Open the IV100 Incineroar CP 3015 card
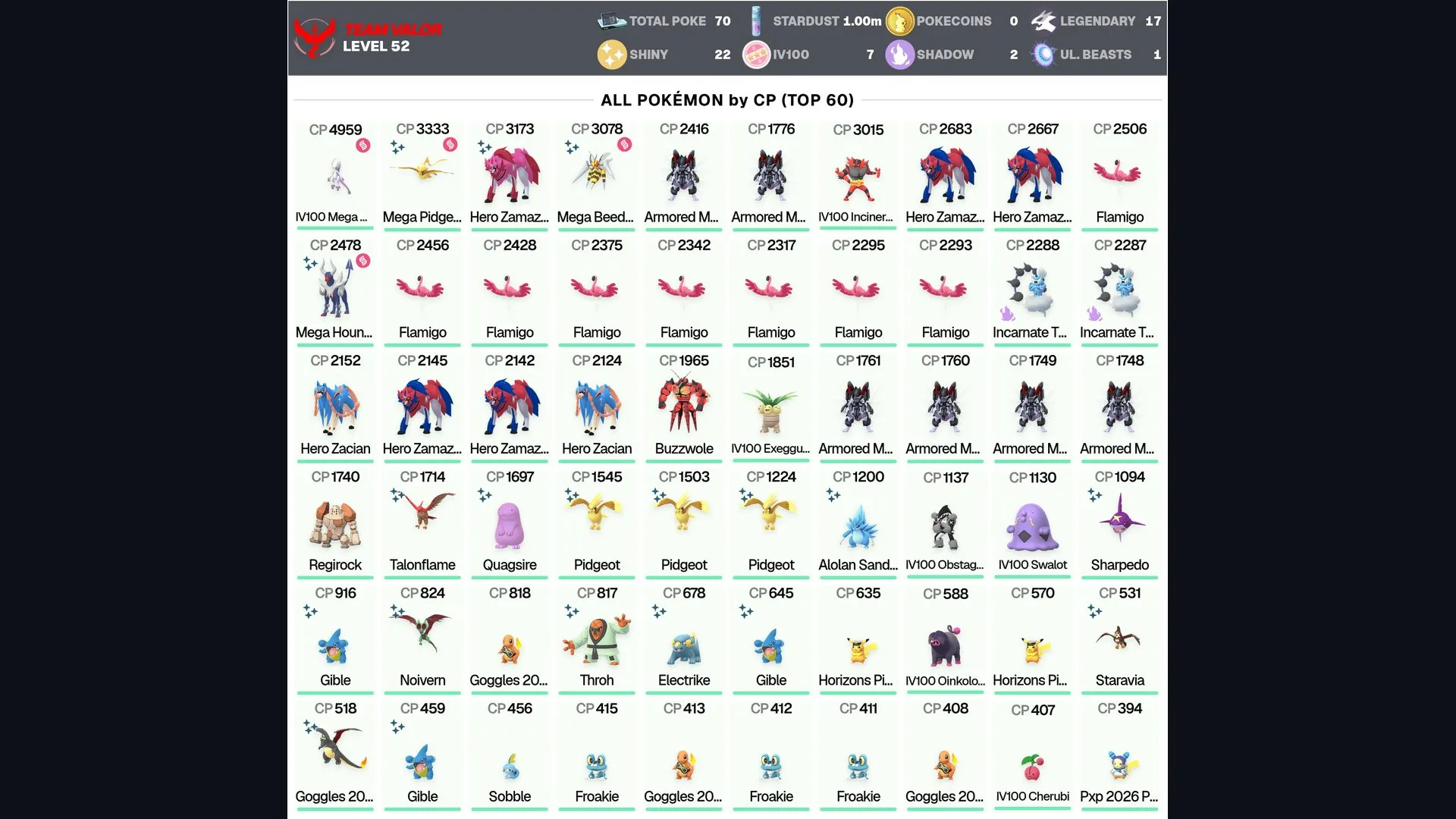 (858, 174)
